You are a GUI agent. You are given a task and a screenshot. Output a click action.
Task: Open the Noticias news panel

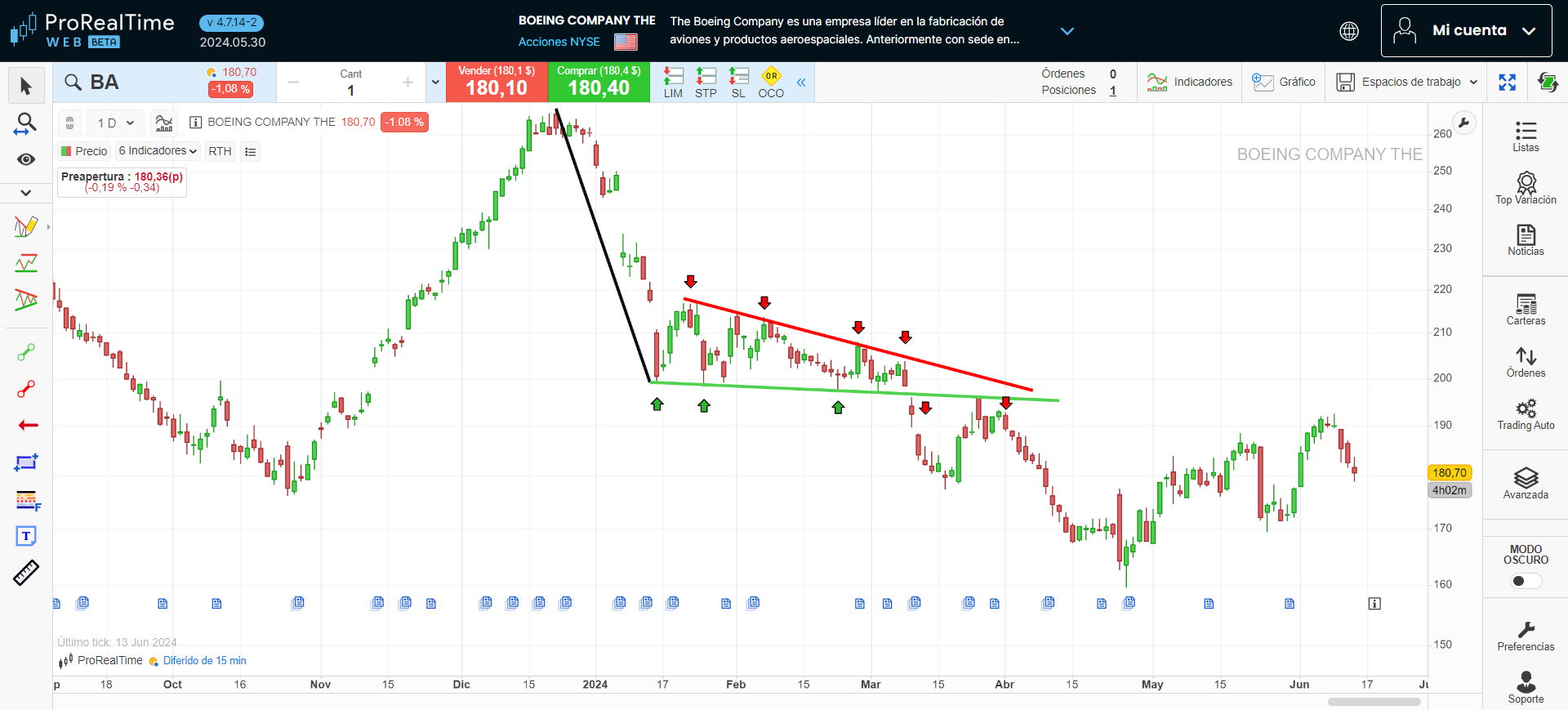pos(1525,240)
